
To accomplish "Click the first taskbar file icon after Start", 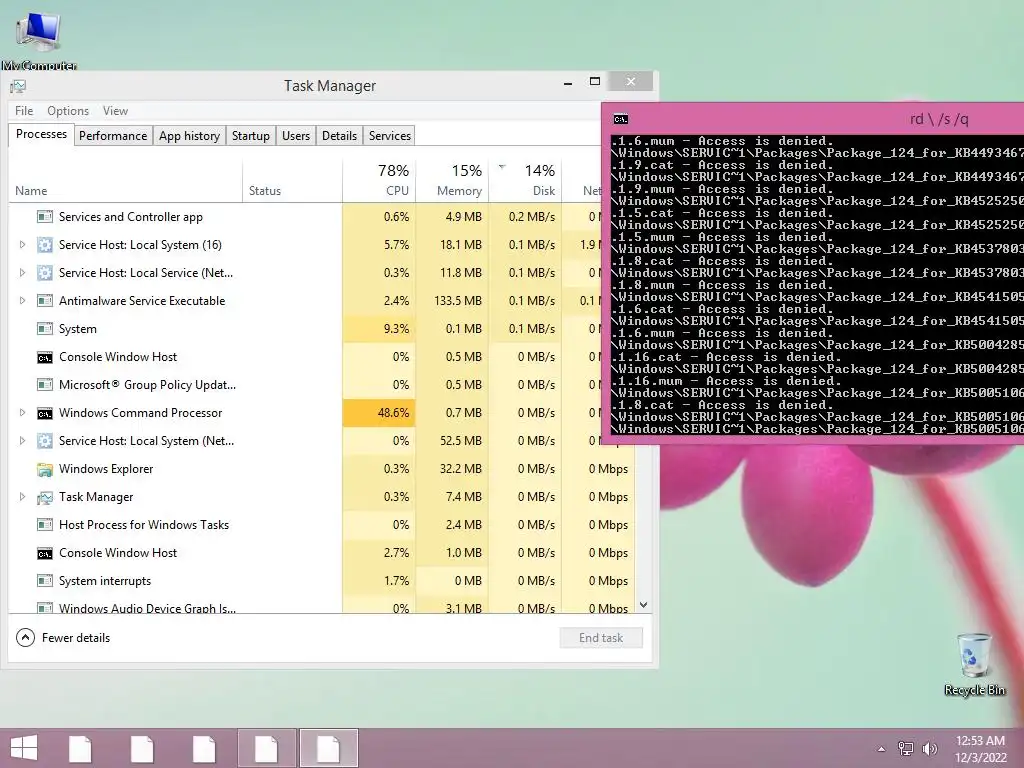I will point(80,748).
